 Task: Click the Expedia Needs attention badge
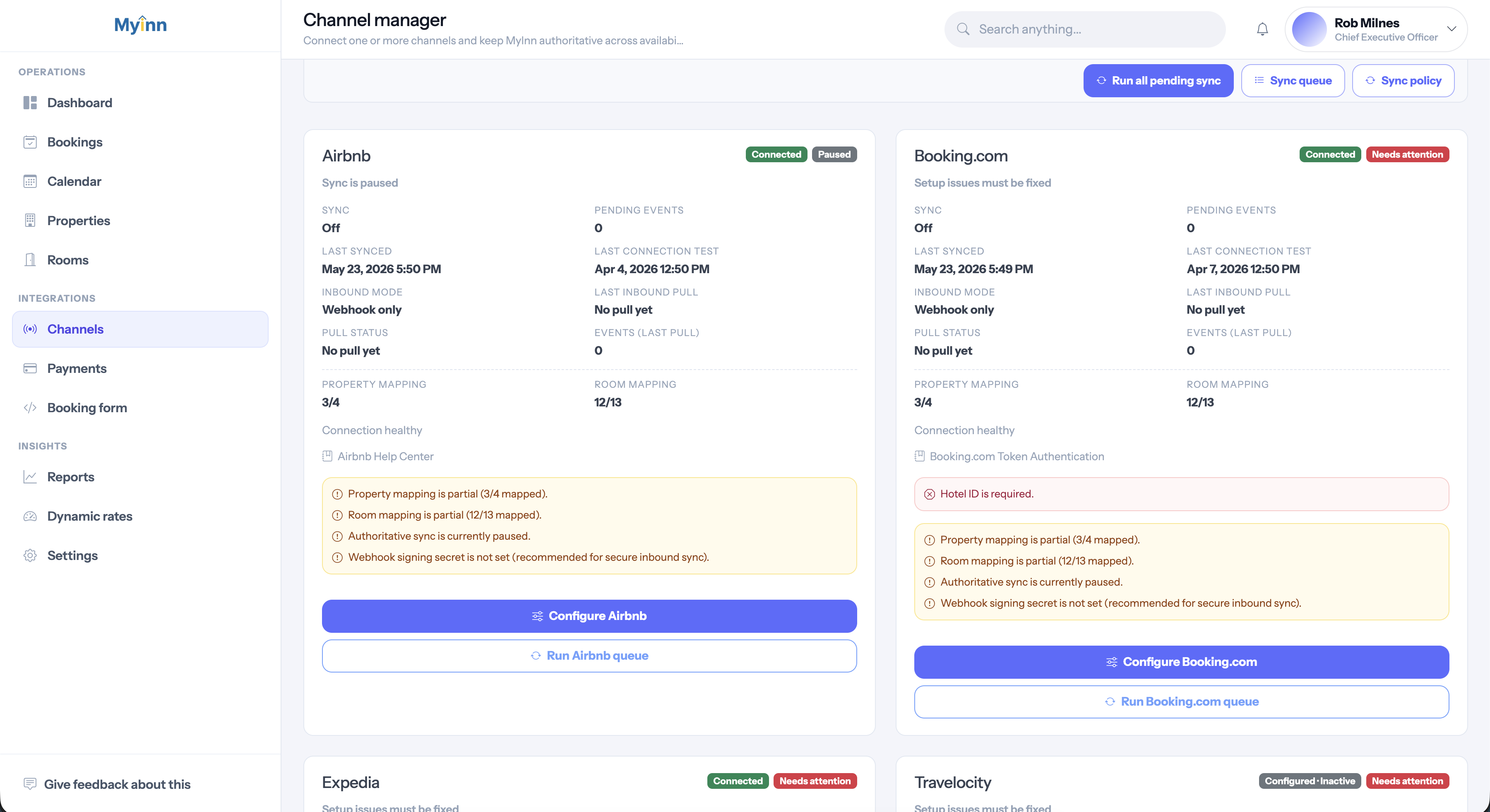point(815,781)
